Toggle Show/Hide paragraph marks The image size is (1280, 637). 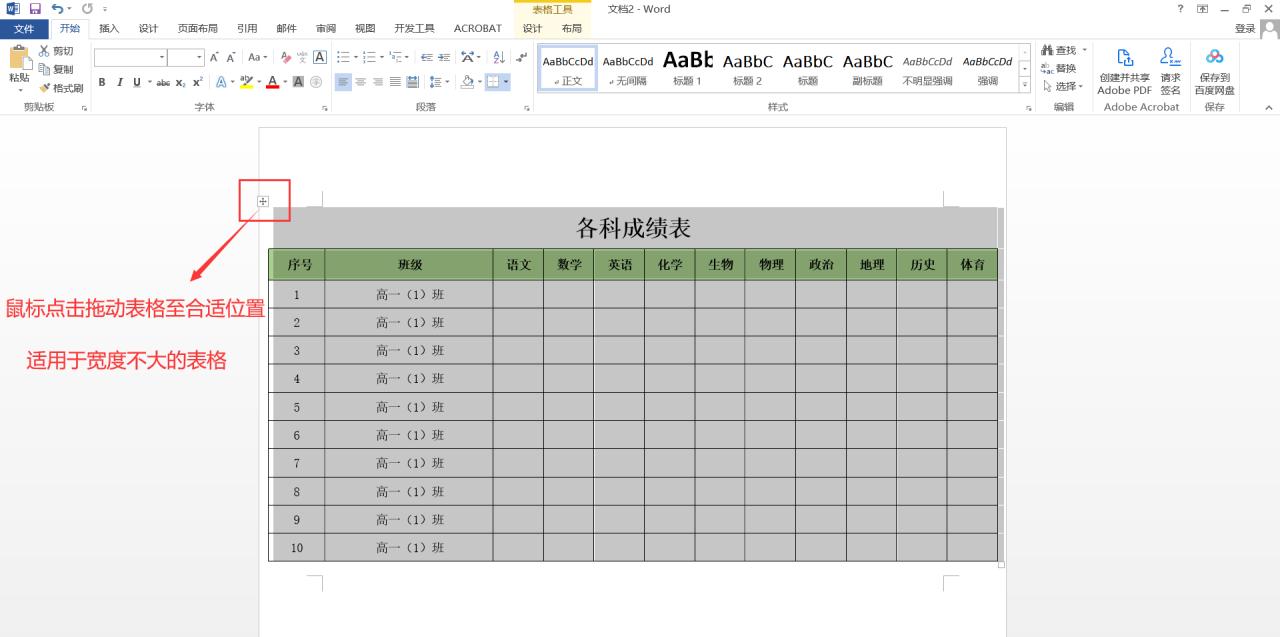pyautogui.click(x=521, y=58)
